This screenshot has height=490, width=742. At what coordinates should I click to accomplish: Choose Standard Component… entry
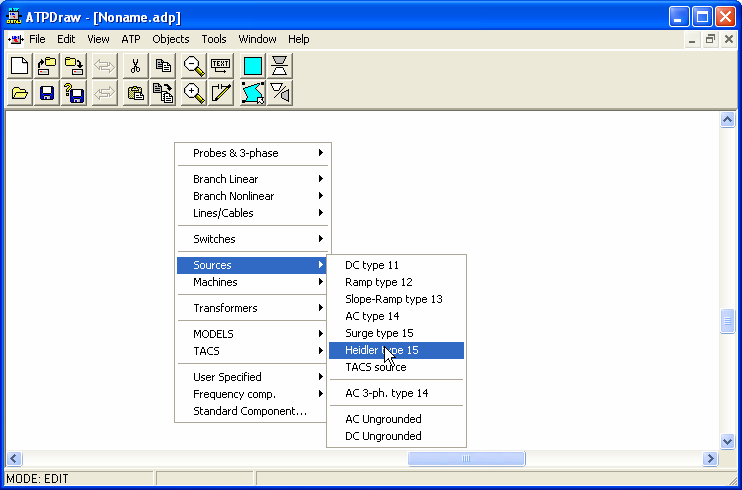coord(253,411)
